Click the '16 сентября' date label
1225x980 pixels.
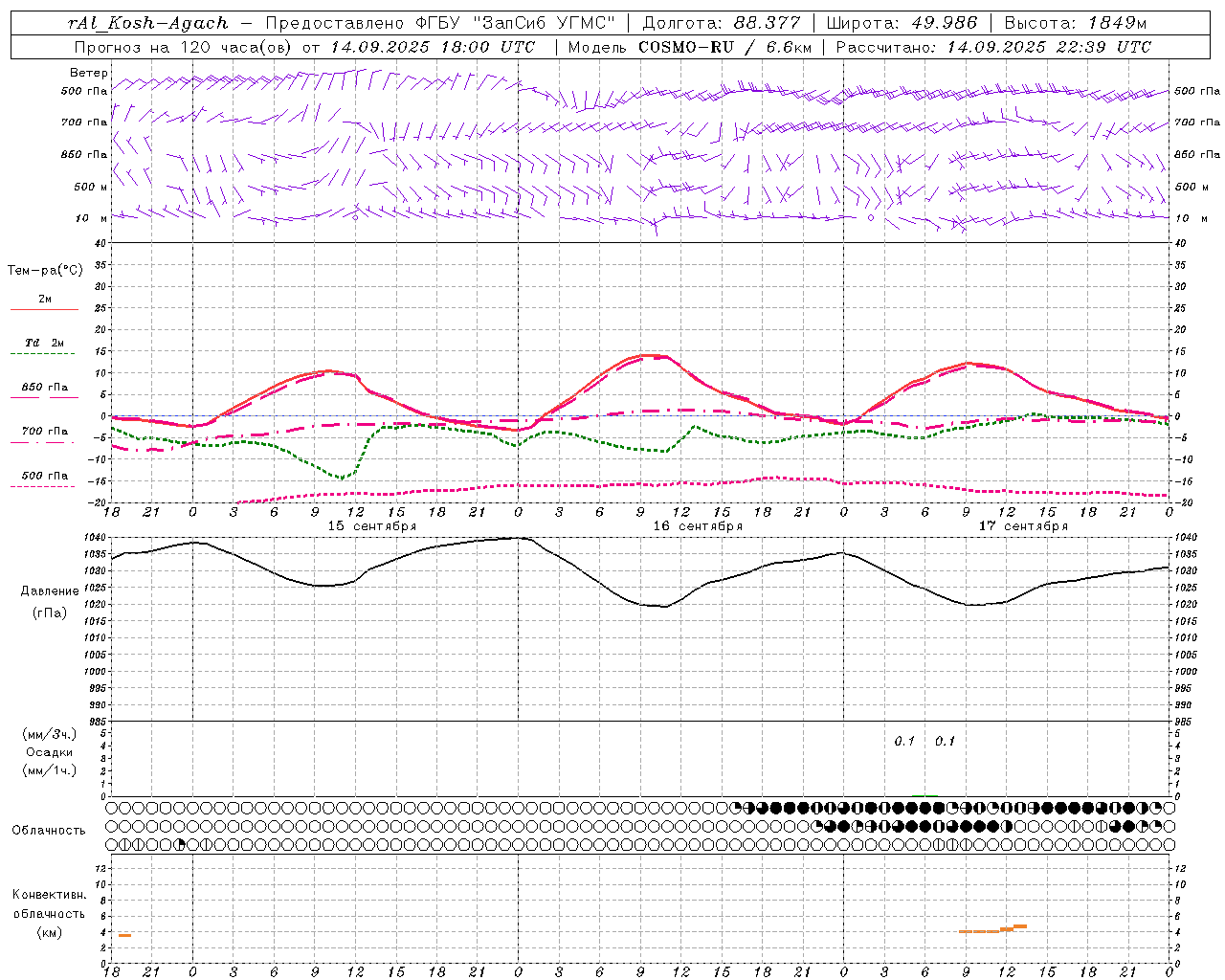tap(698, 526)
